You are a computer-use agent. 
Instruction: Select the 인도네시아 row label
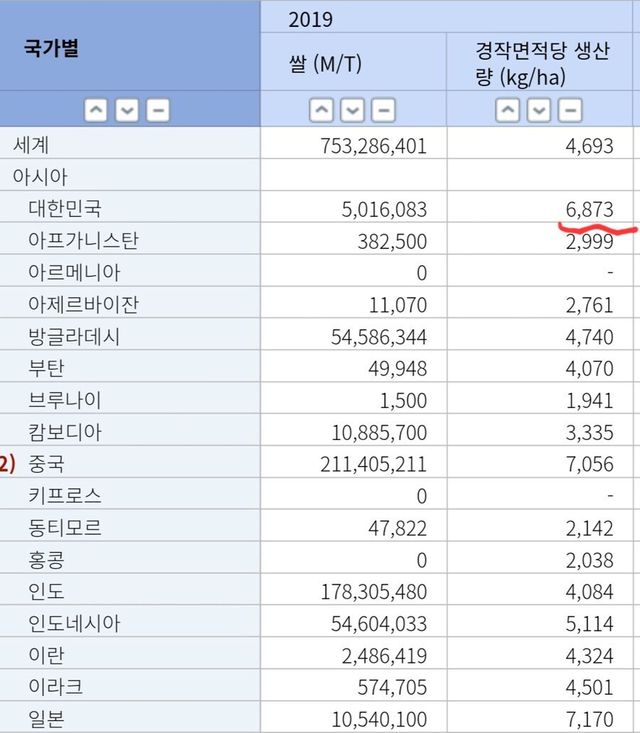[x=75, y=623]
